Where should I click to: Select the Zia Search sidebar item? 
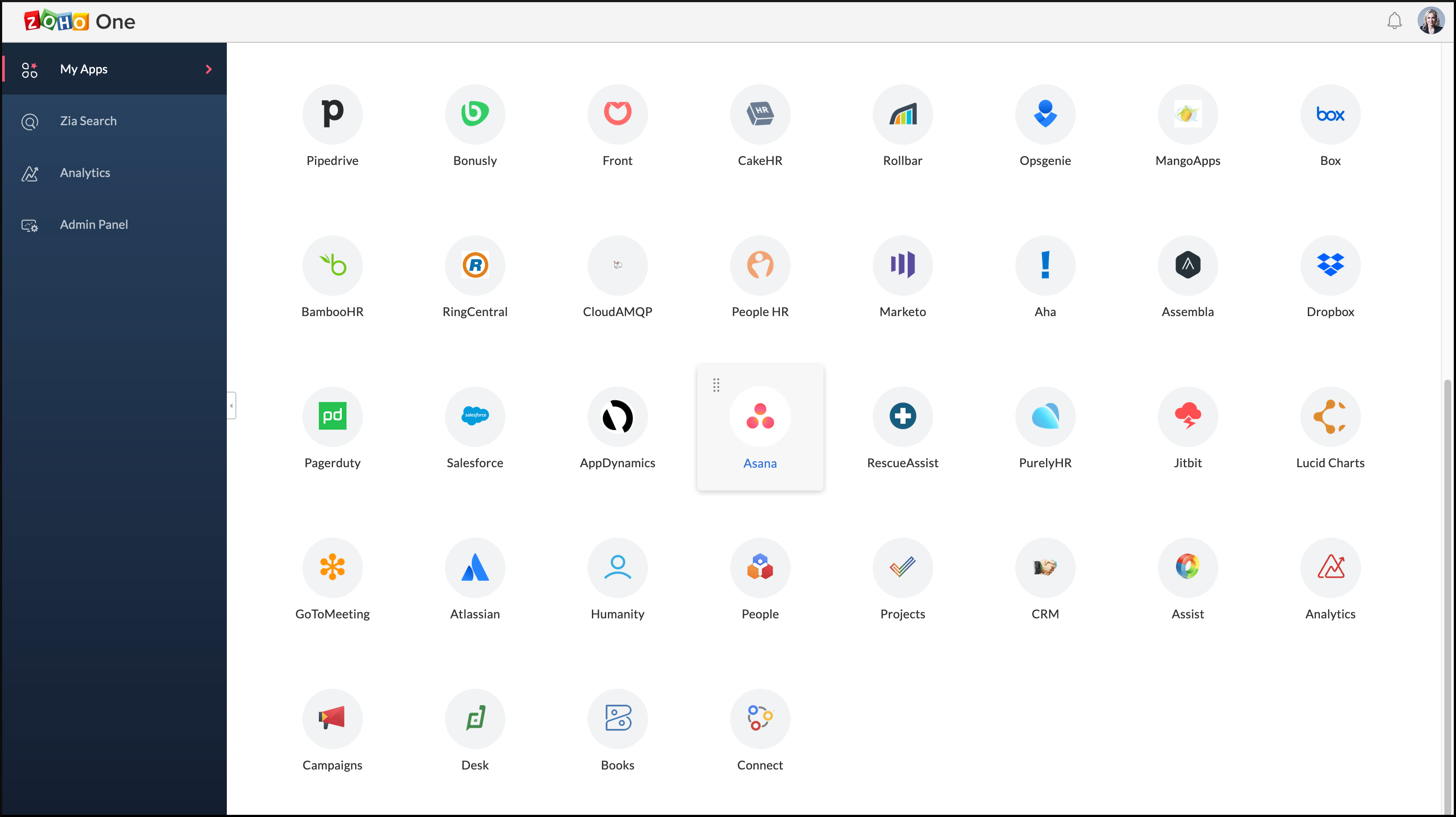(x=88, y=120)
